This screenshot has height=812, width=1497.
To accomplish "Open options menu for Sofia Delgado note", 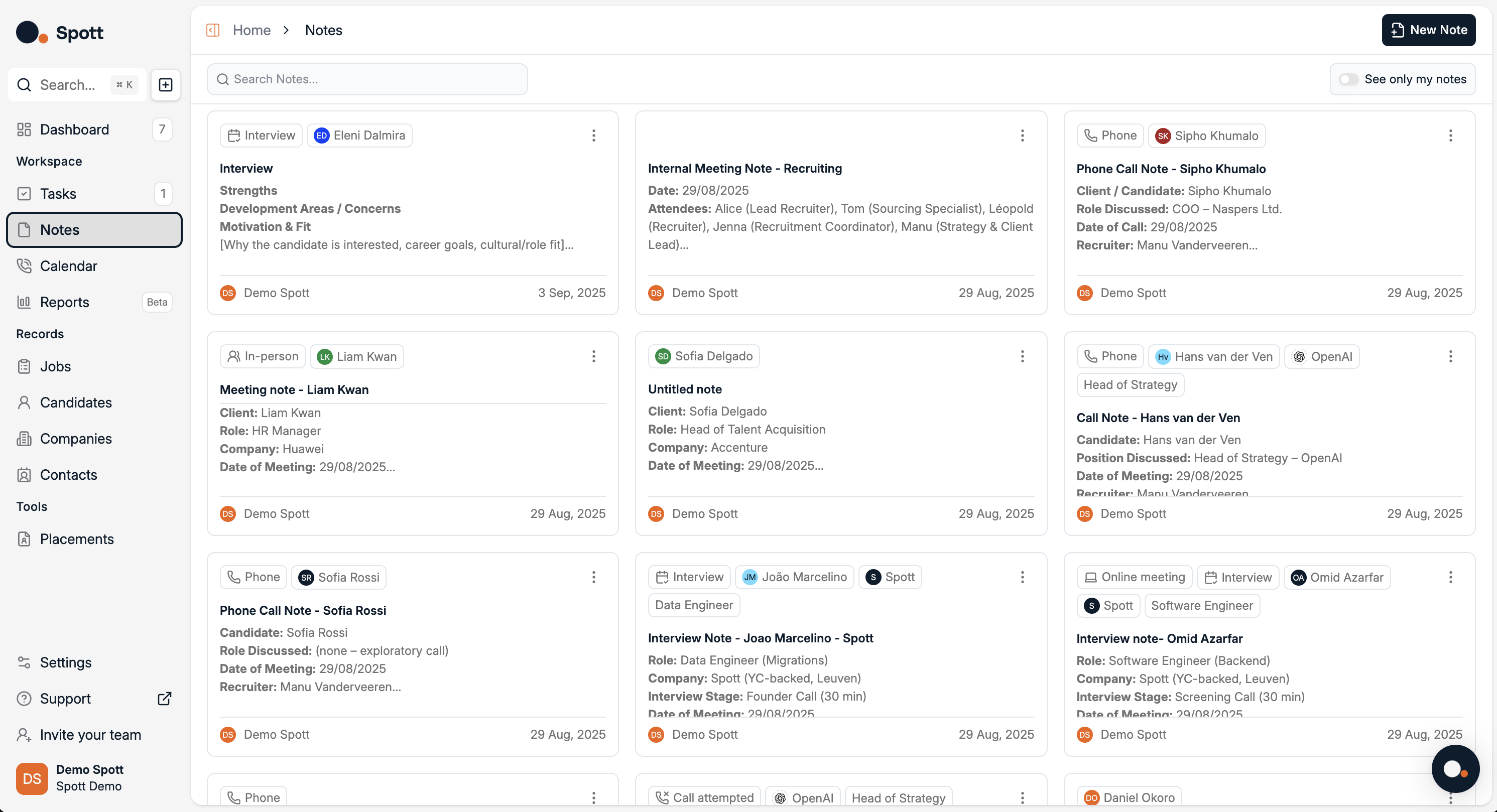I will [1022, 356].
